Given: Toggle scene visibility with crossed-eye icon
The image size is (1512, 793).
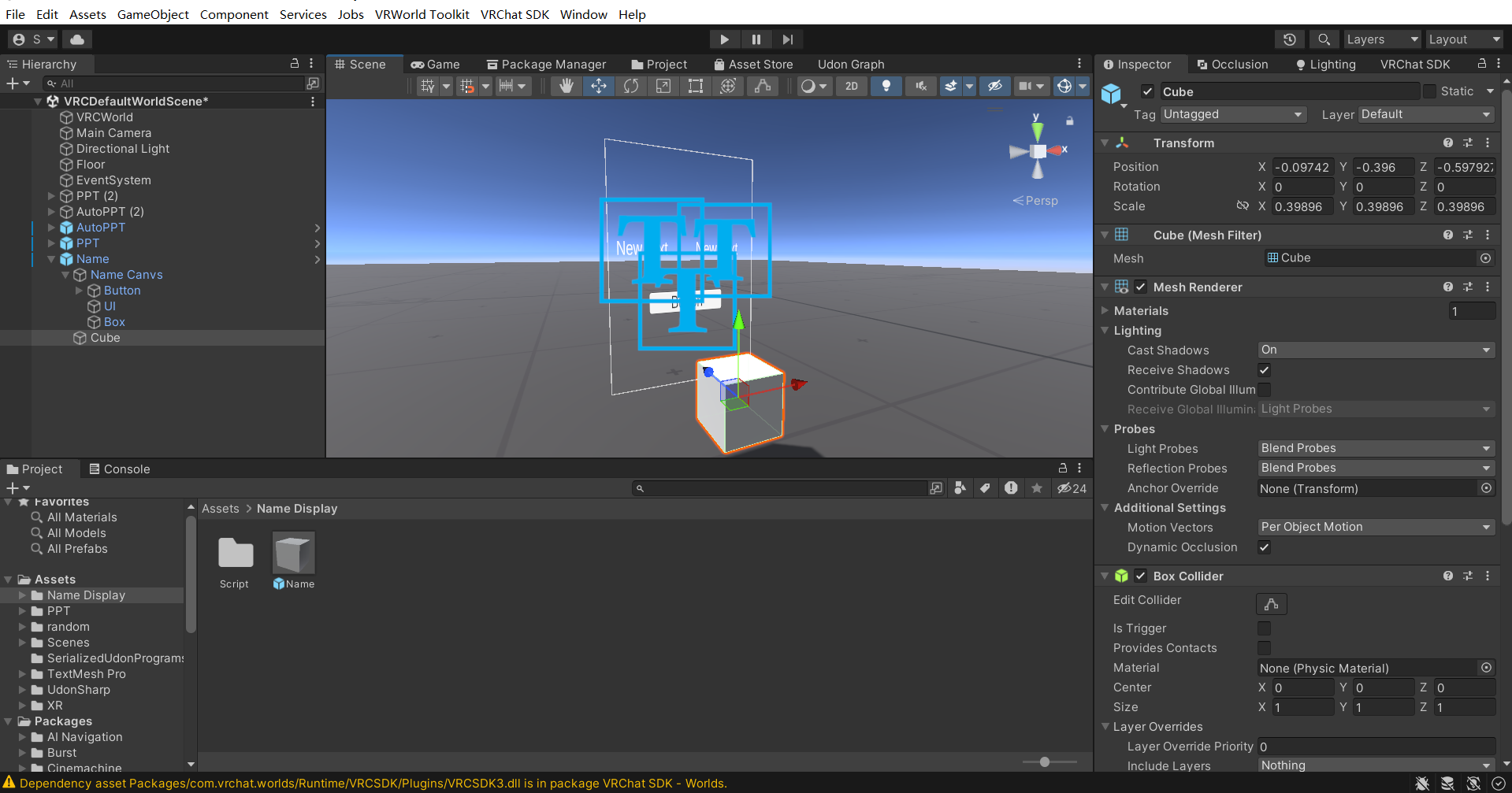Looking at the screenshot, I should [x=995, y=86].
